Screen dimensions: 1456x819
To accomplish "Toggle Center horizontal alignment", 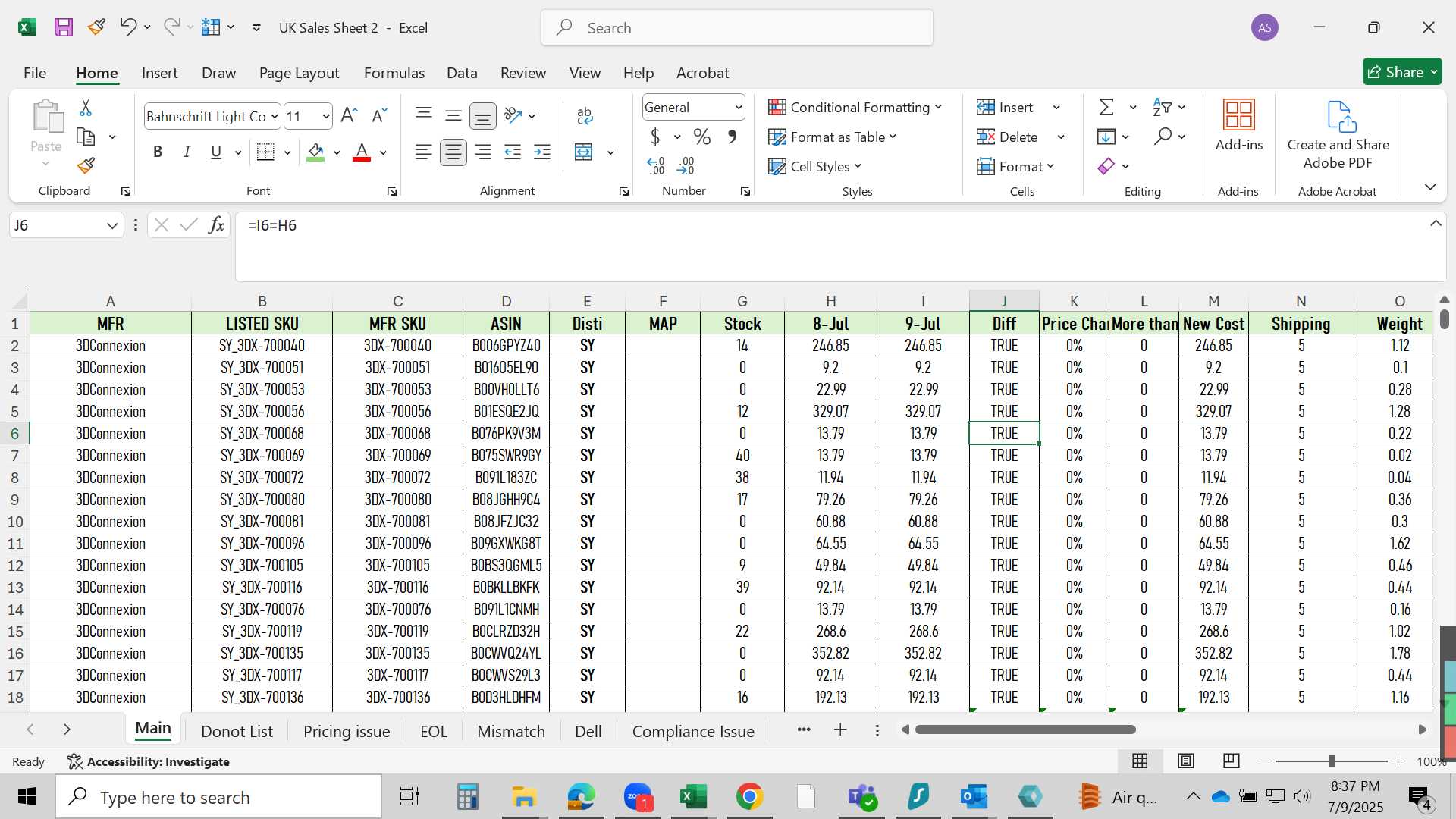I will tap(453, 152).
